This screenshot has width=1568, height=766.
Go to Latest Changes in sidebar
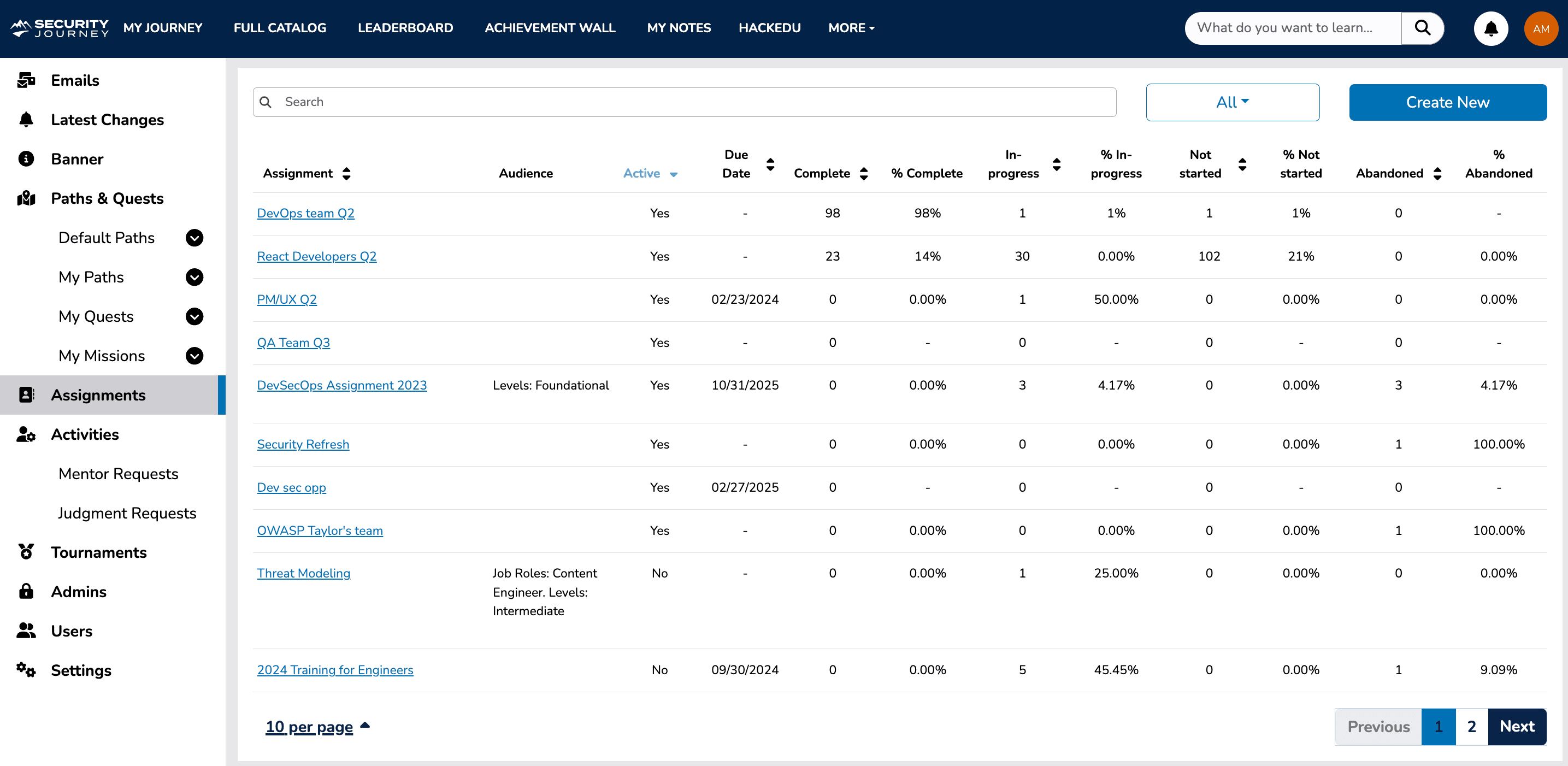click(107, 120)
